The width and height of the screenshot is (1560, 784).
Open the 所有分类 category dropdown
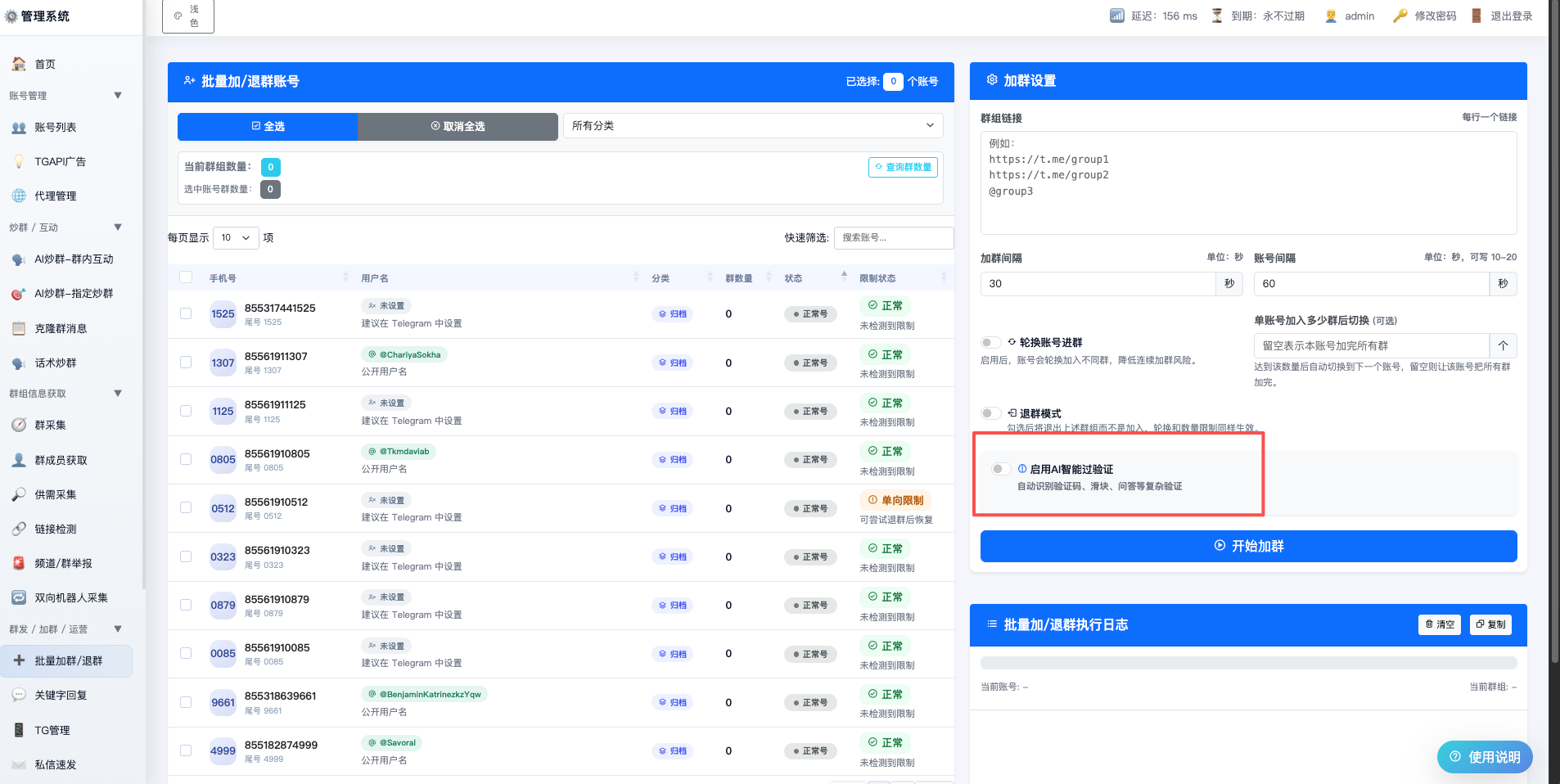(x=752, y=126)
